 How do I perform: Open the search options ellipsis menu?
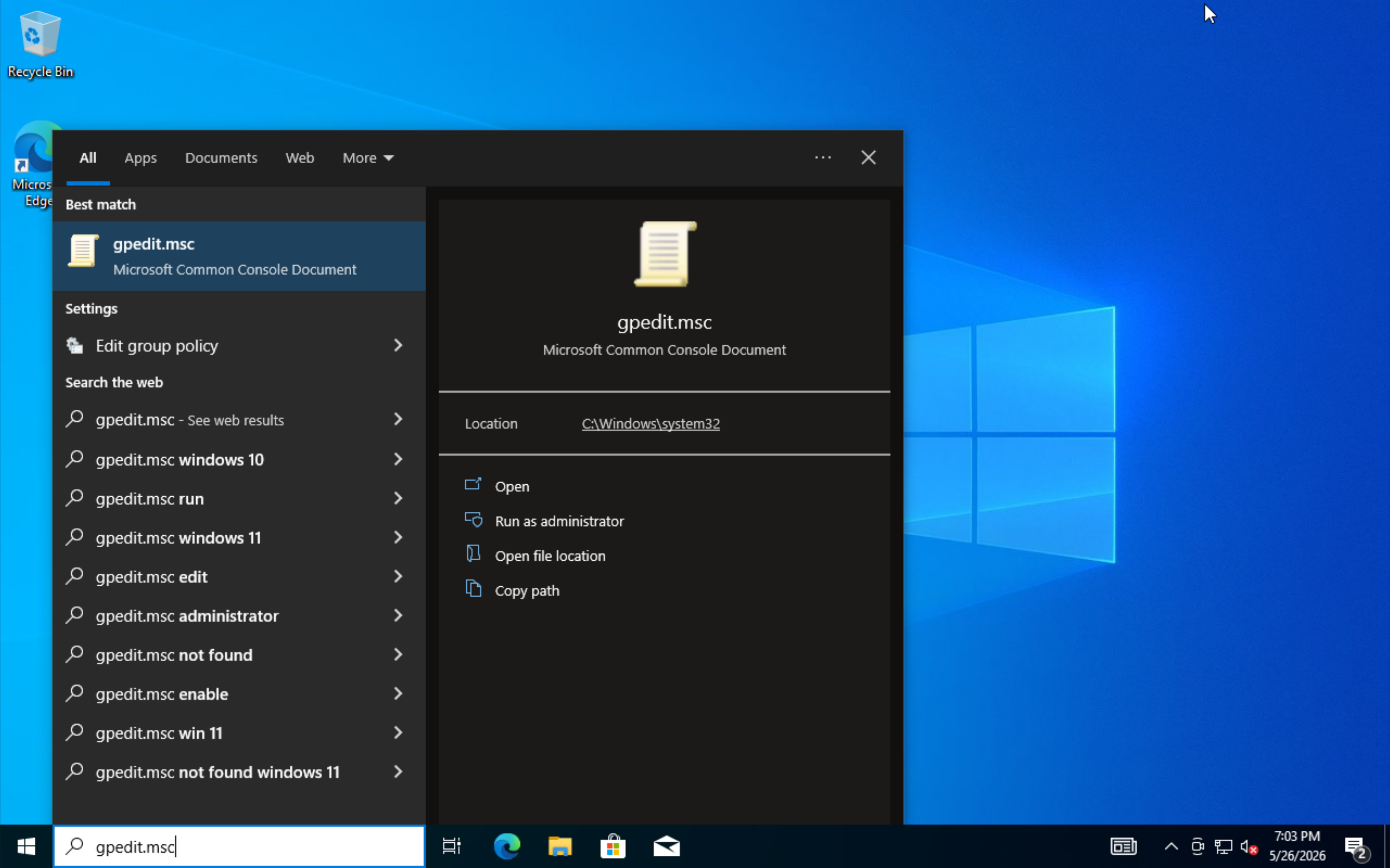(x=822, y=157)
